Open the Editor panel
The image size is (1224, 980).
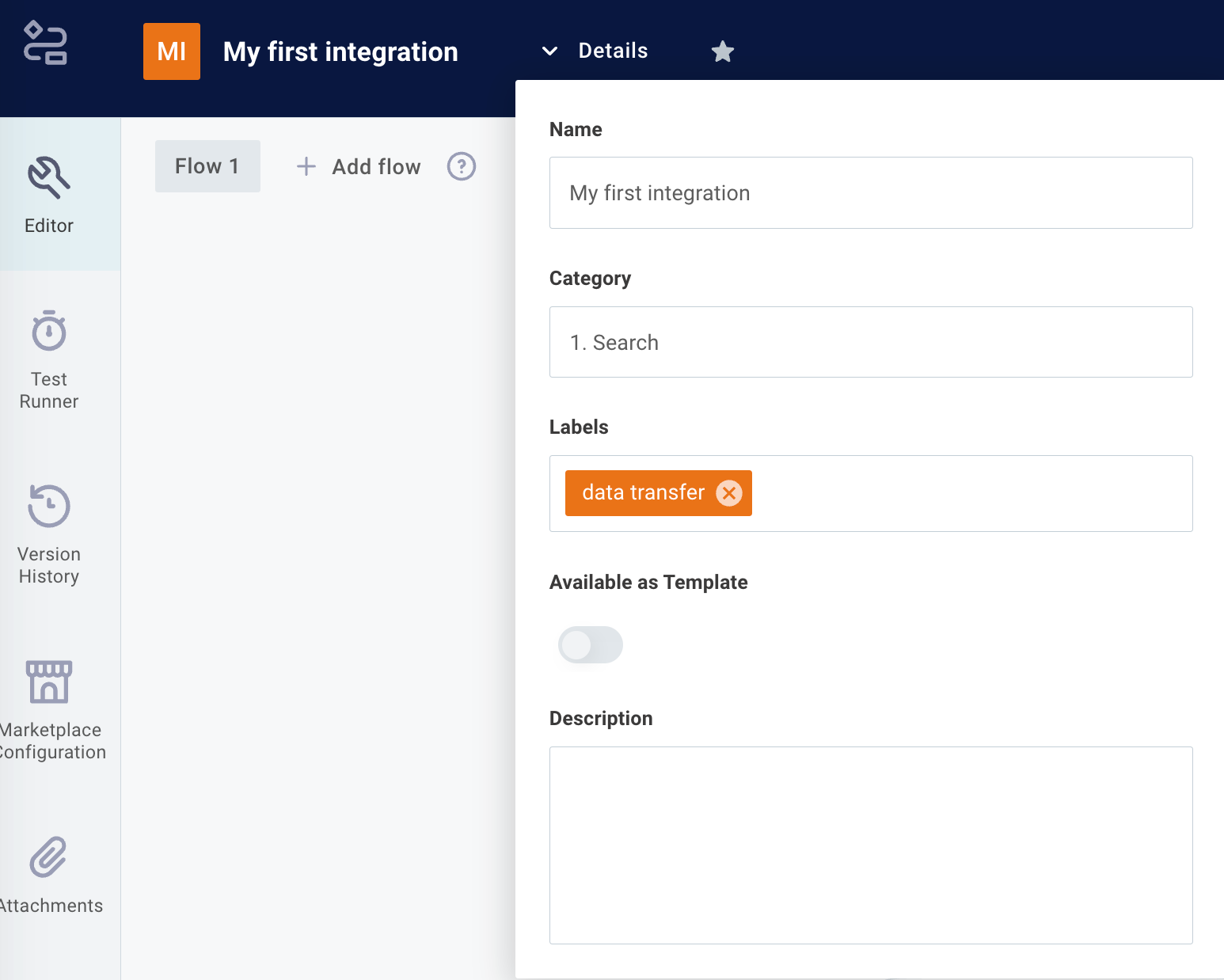(x=48, y=194)
